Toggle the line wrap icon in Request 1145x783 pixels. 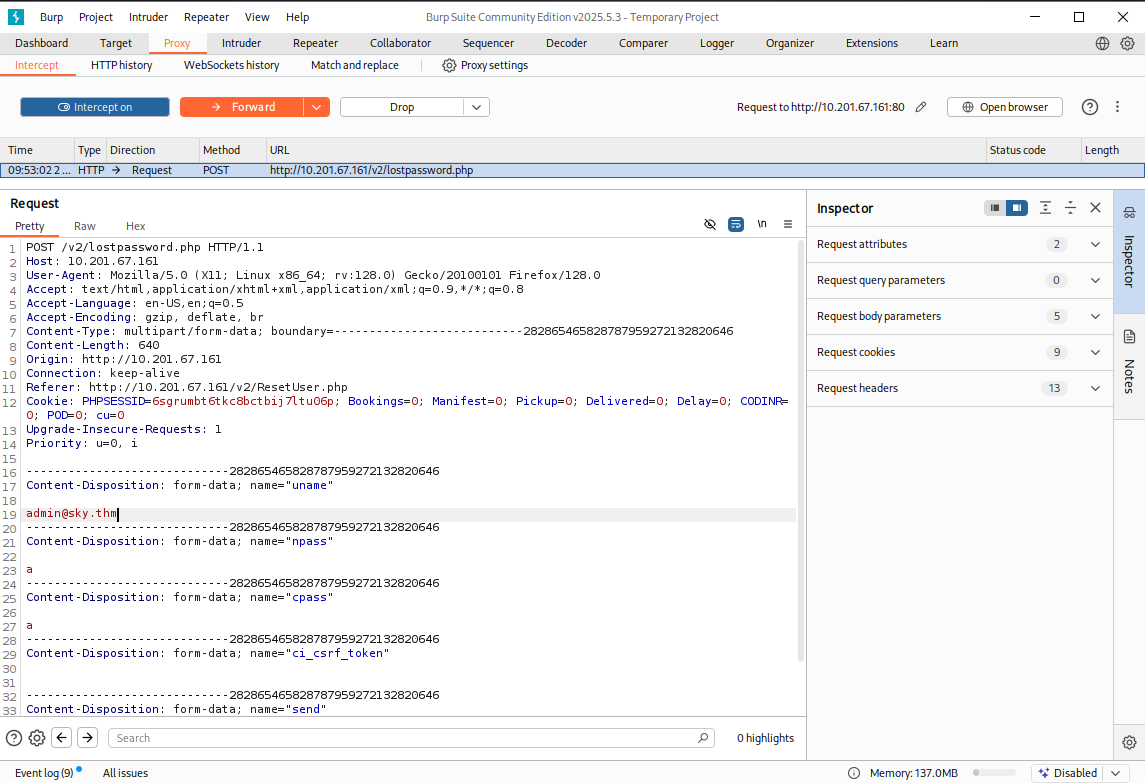tap(736, 224)
